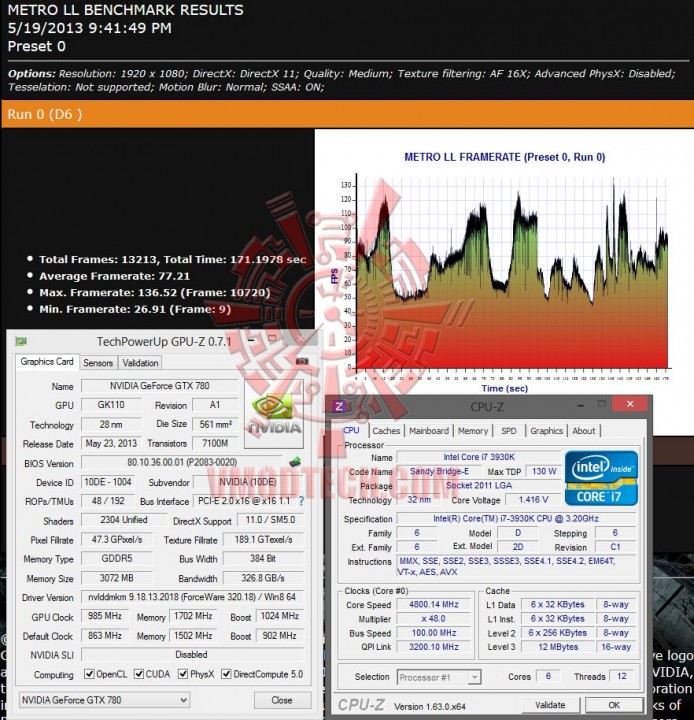Image resolution: width=694 pixels, height=720 pixels.
Task: Click the GPU-Z title bar app icon
Action: click(21, 341)
